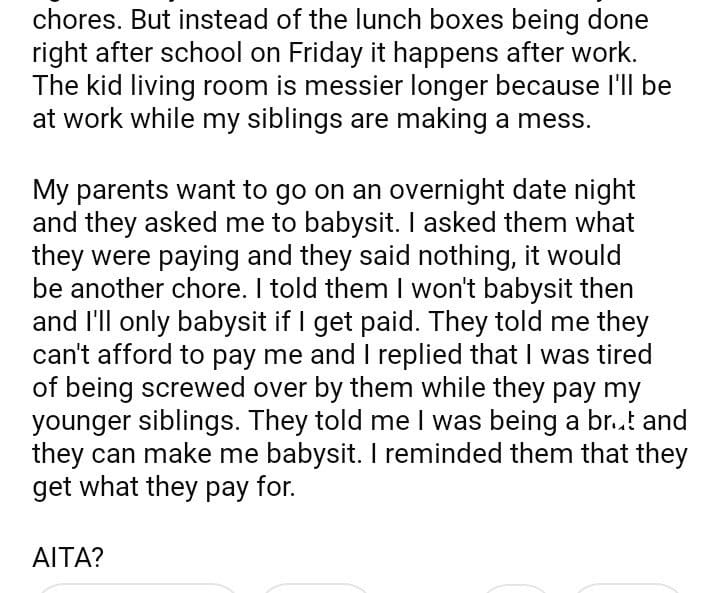
Task: Click the partially visible comments pill button
Action: [316, 588]
